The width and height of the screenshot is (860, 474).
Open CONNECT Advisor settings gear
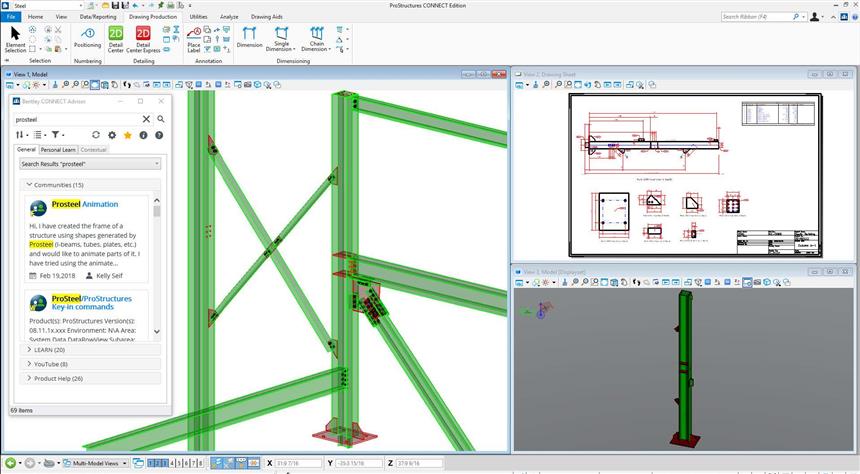pos(112,135)
